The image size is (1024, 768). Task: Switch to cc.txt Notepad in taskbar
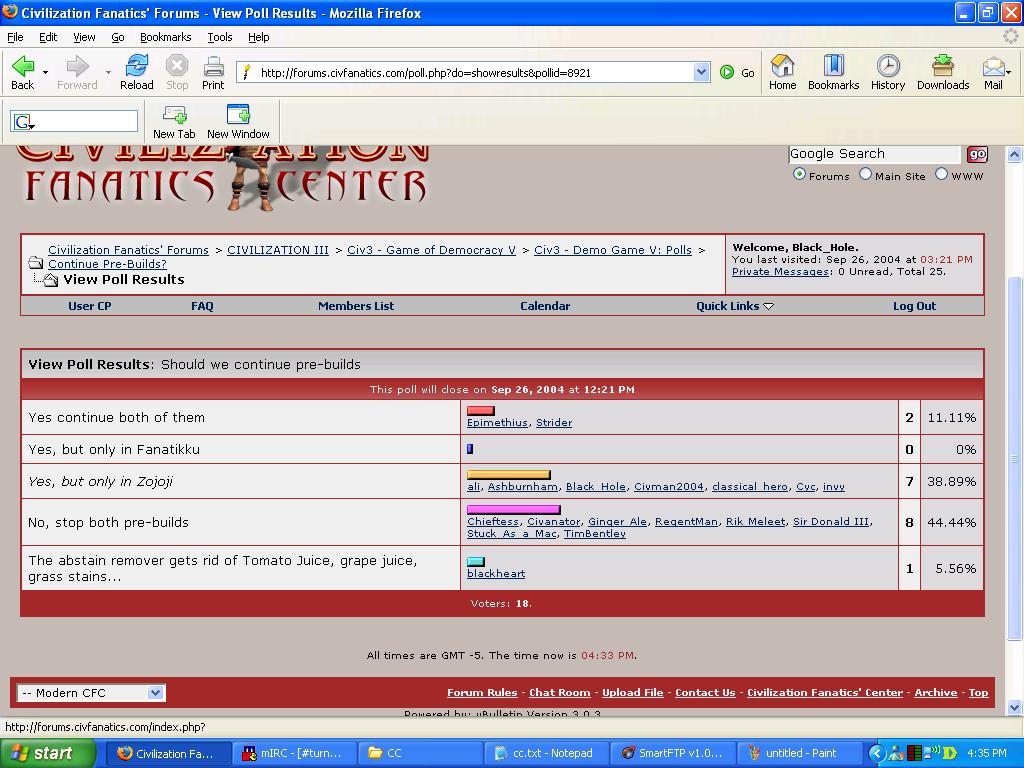coord(545,753)
